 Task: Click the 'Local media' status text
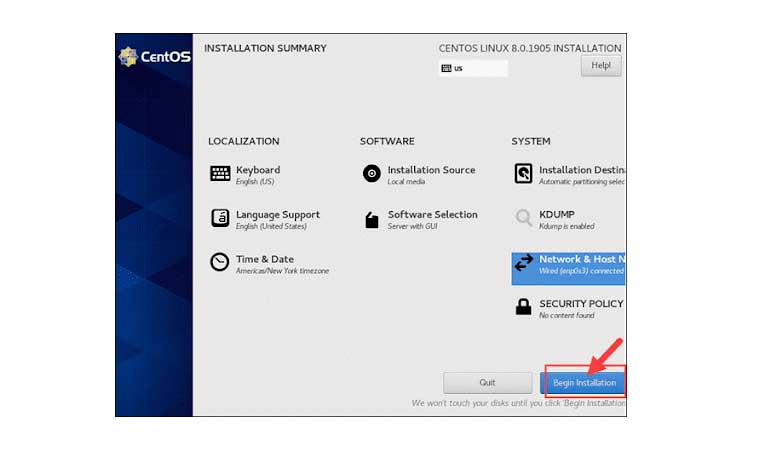pos(406,182)
